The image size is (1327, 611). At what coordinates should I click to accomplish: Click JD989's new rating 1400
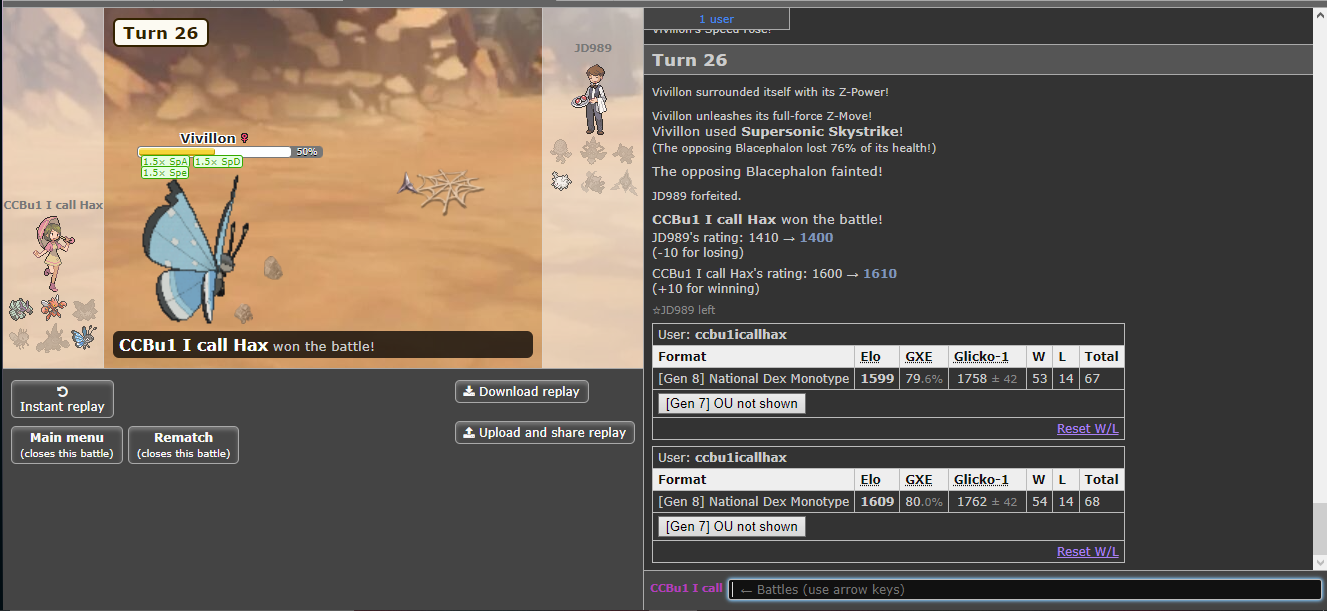pos(816,238)
